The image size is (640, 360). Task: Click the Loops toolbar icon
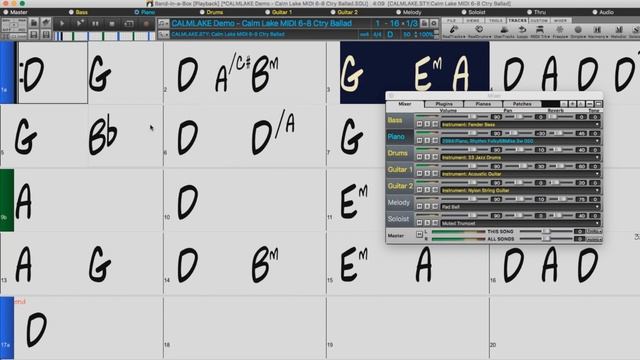point(522,31)
